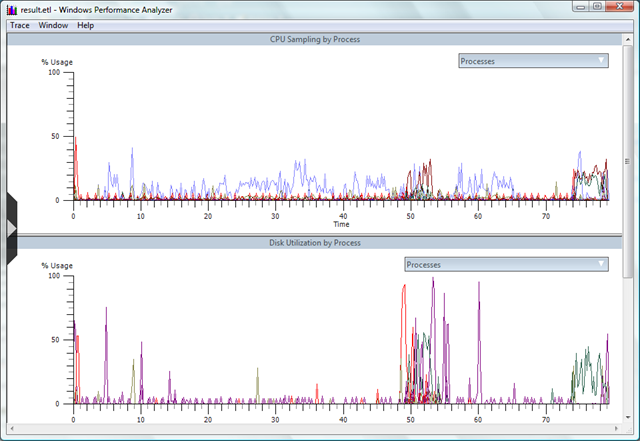Select the CPU Sampling by Process header
The width and height of the screenshot is (640, 441).
tap(315, 39)
